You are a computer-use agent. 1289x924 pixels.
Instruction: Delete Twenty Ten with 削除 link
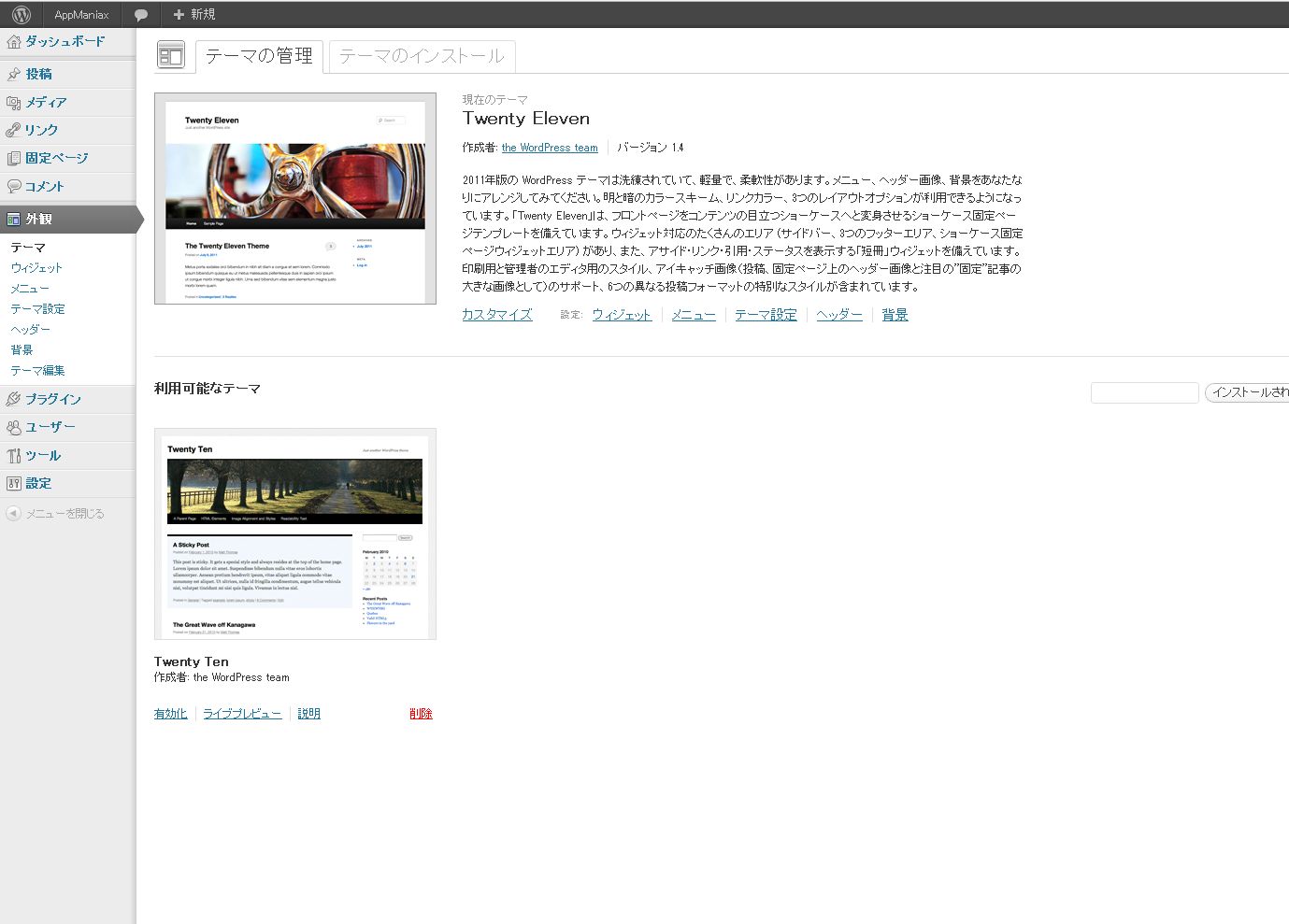(421, 714)
